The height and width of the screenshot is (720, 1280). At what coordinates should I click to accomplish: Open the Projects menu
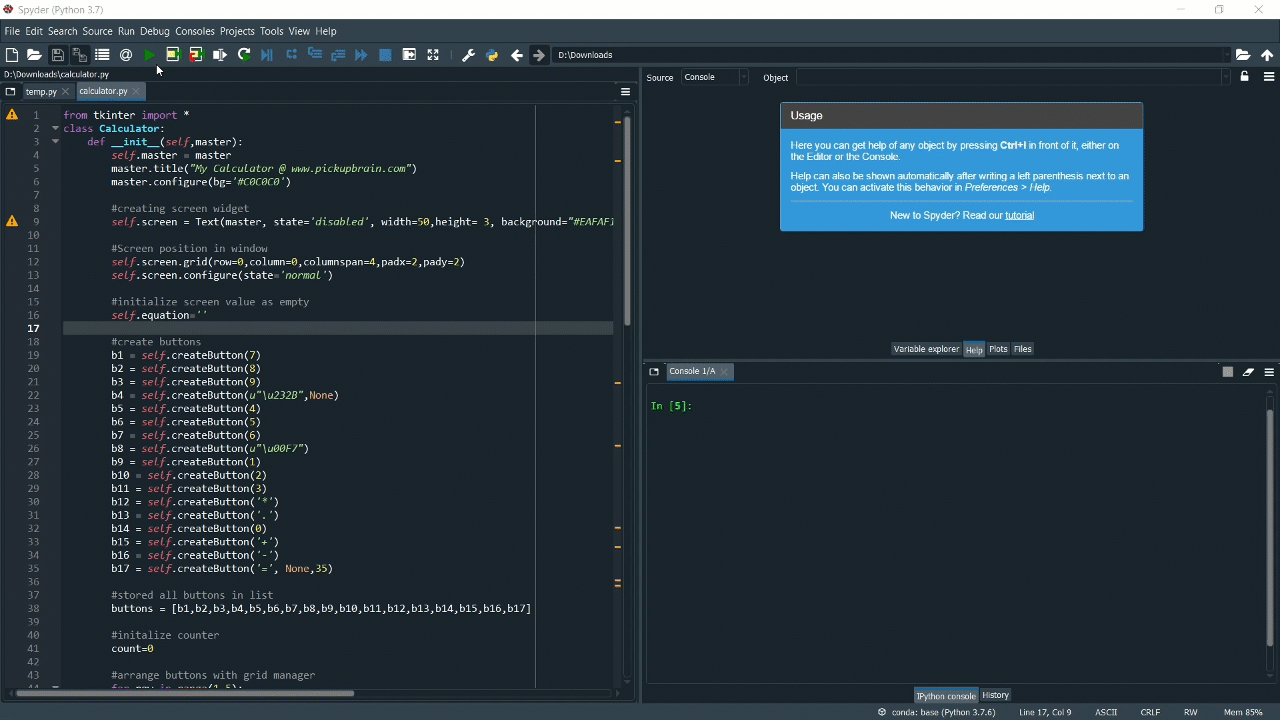(237, 31)
